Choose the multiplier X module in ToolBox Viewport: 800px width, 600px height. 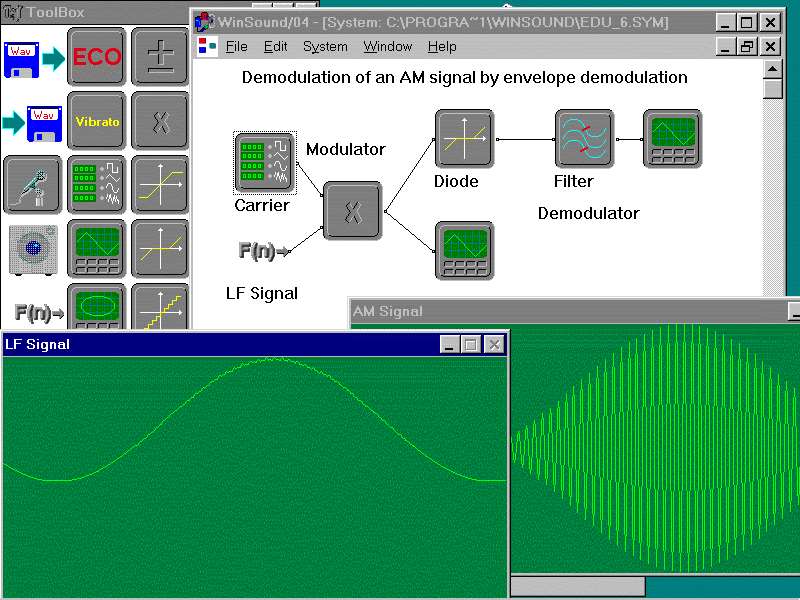coord(160,120)
